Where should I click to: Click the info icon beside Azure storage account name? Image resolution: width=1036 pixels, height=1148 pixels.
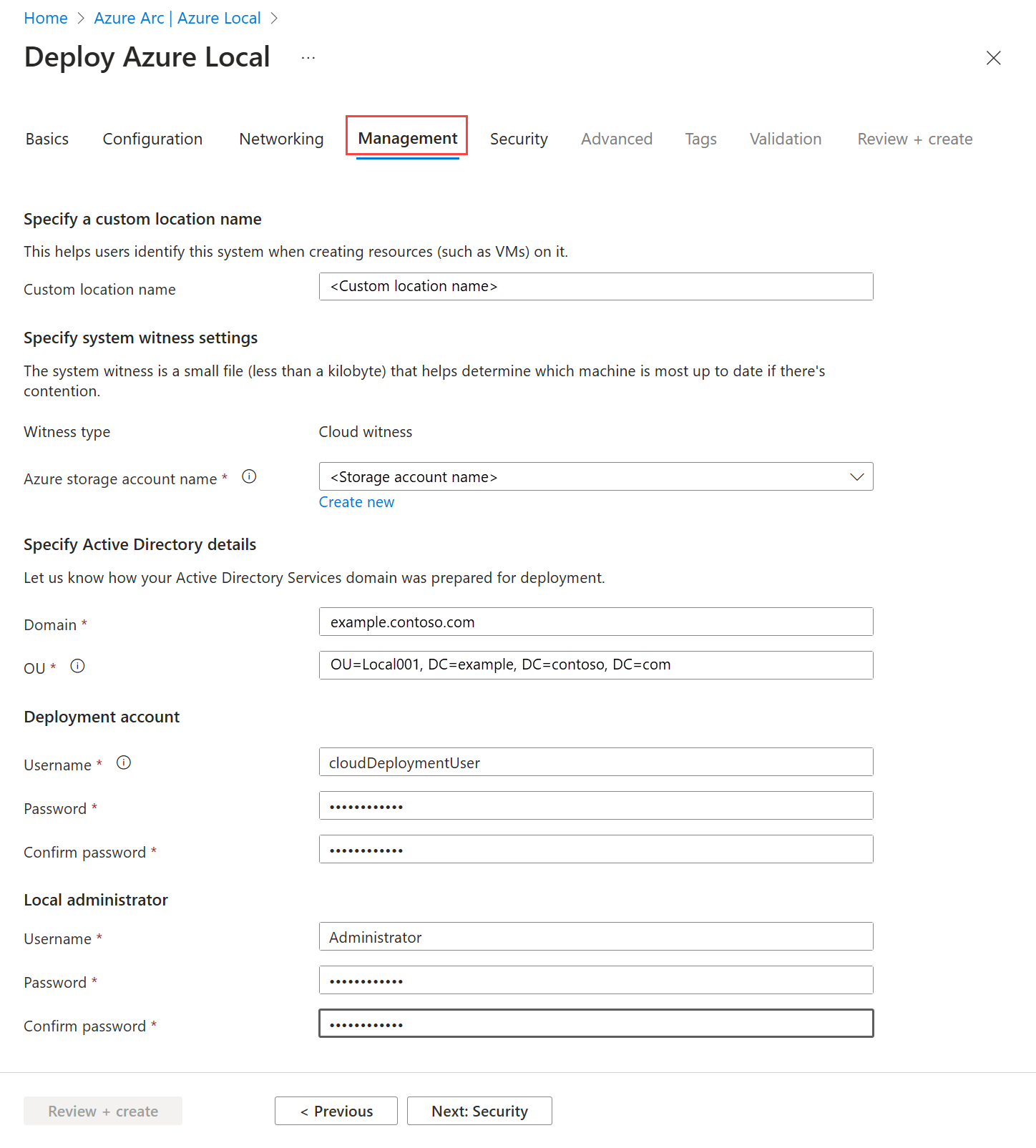[x=249, y=476]
